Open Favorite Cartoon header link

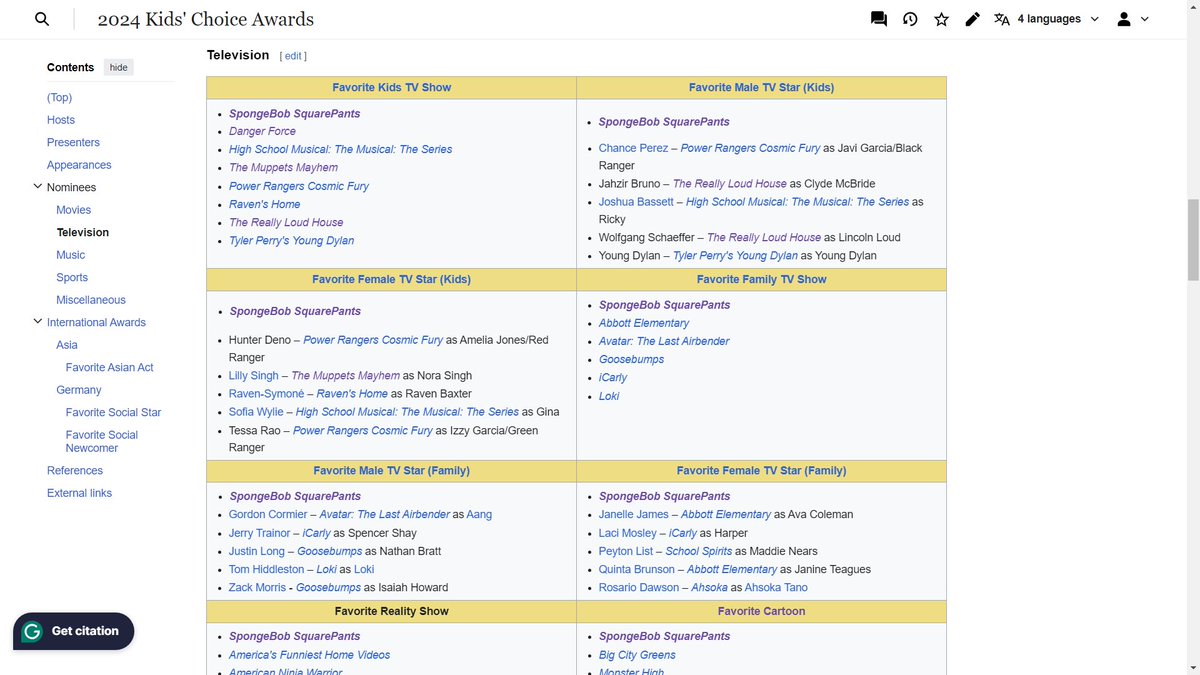[x=761, y=611]
